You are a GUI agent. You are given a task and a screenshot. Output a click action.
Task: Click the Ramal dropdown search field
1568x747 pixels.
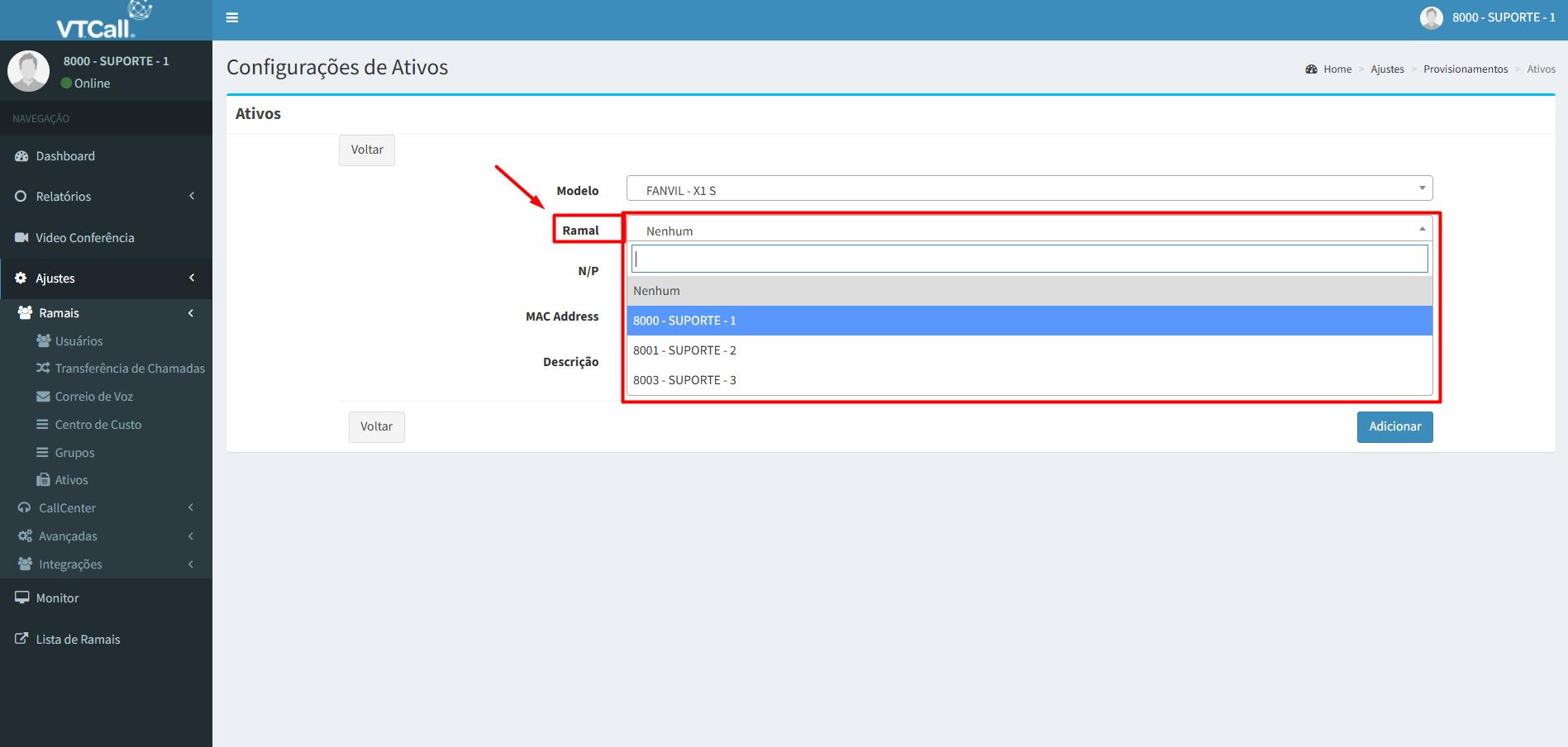[x=1028, y=259]
